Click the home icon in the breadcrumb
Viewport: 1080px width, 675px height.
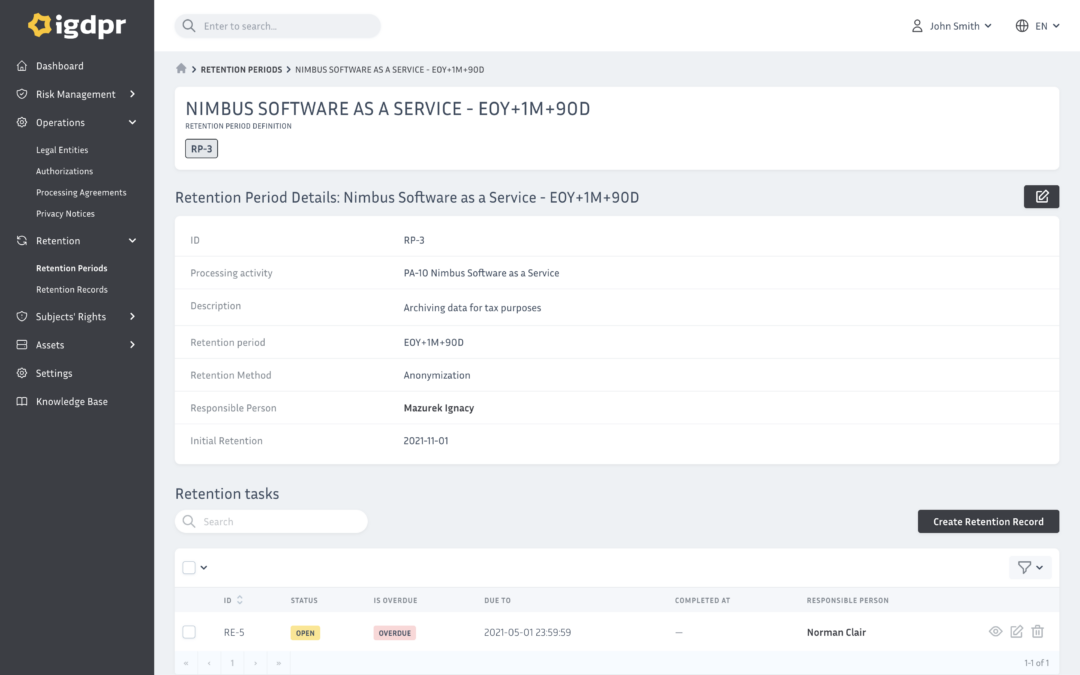click(x=180, y=68)
